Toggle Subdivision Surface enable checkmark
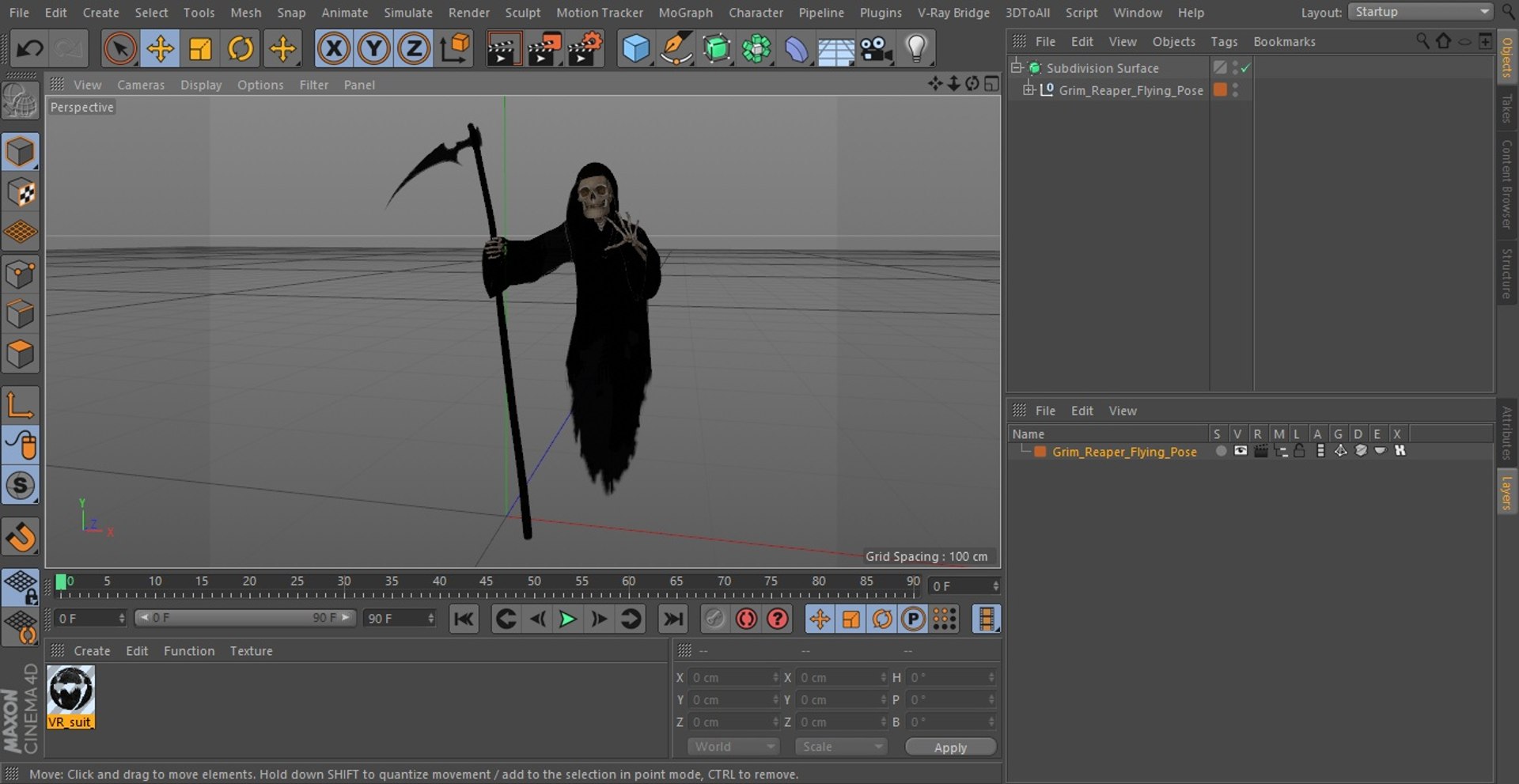The height and width of the screenshot is (784, 1519). click(x=1245, y=68)
